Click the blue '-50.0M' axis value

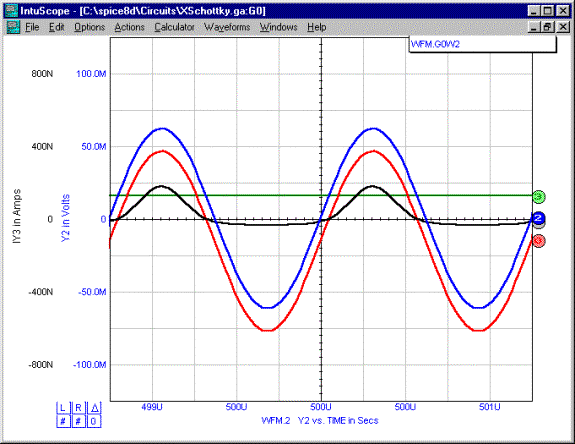92,292
